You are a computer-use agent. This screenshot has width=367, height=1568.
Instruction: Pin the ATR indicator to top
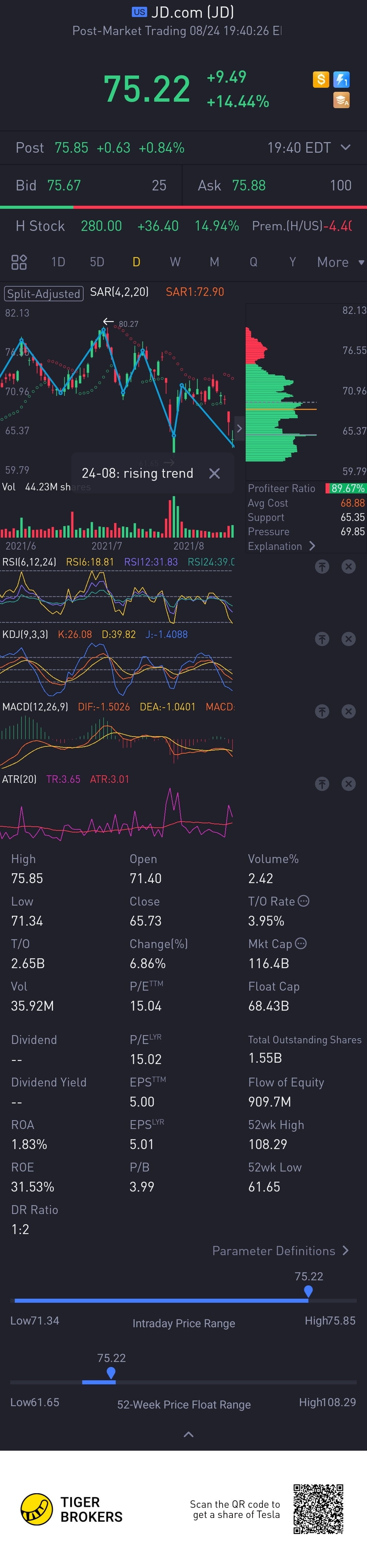click(x=322, y=784)
